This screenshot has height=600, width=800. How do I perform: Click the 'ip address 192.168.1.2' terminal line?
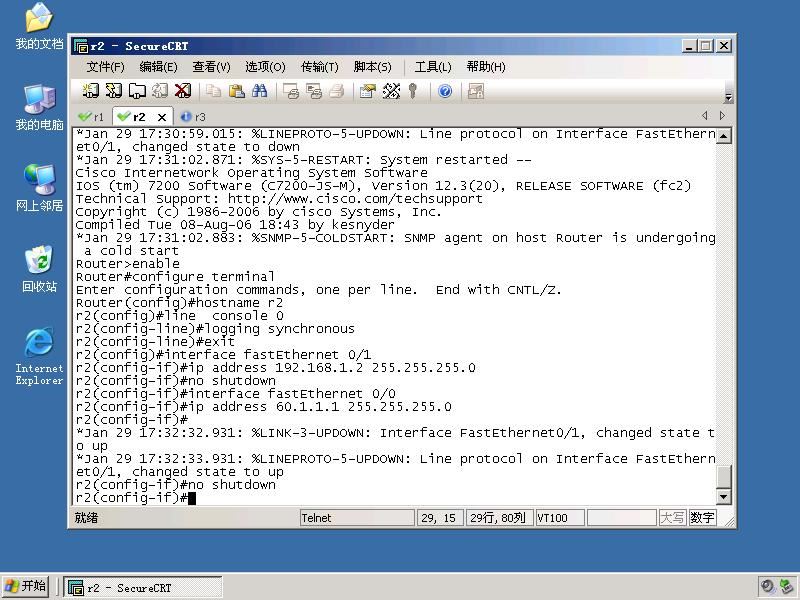click(276, 368)
